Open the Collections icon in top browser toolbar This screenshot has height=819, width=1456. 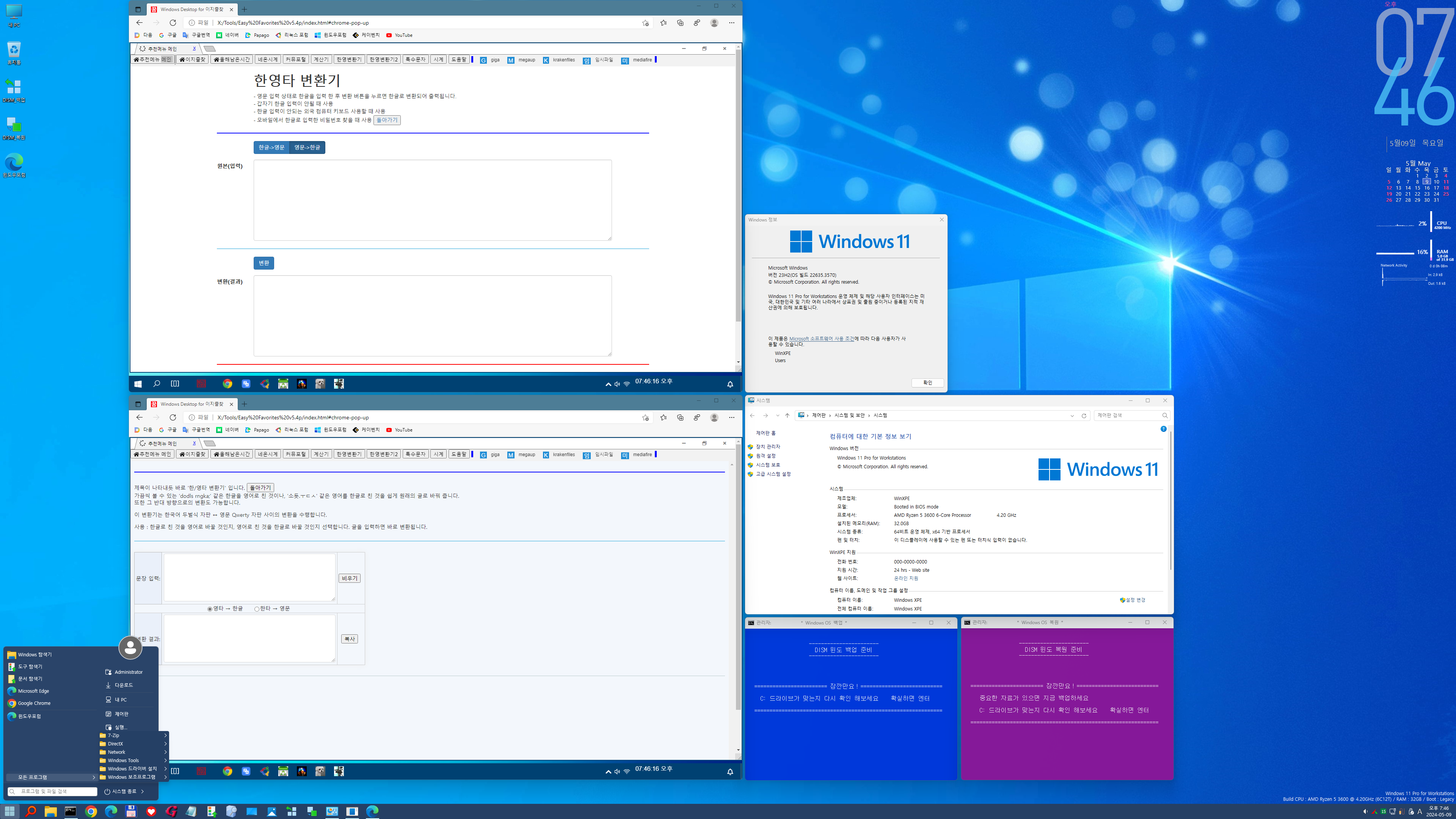[680, 23]
